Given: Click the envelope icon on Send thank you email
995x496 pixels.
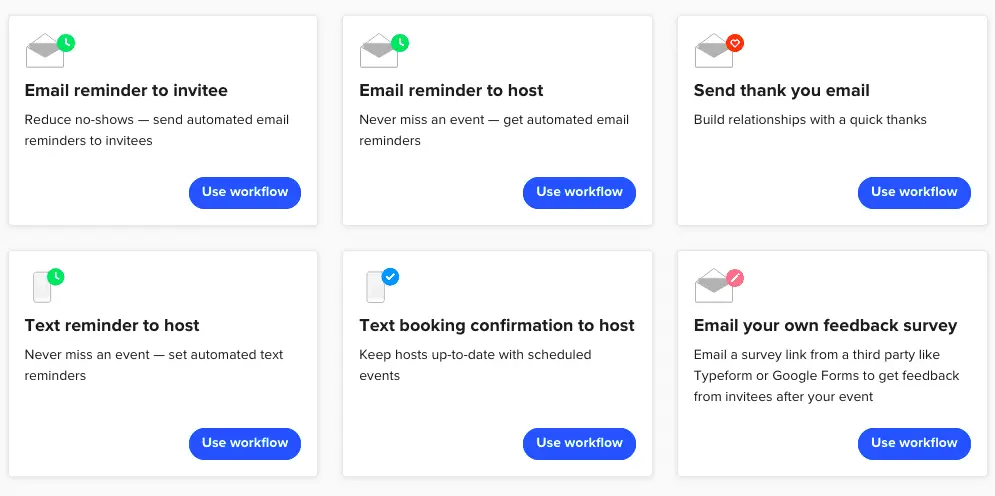Looking at the screenshot, I should point(714,51).
